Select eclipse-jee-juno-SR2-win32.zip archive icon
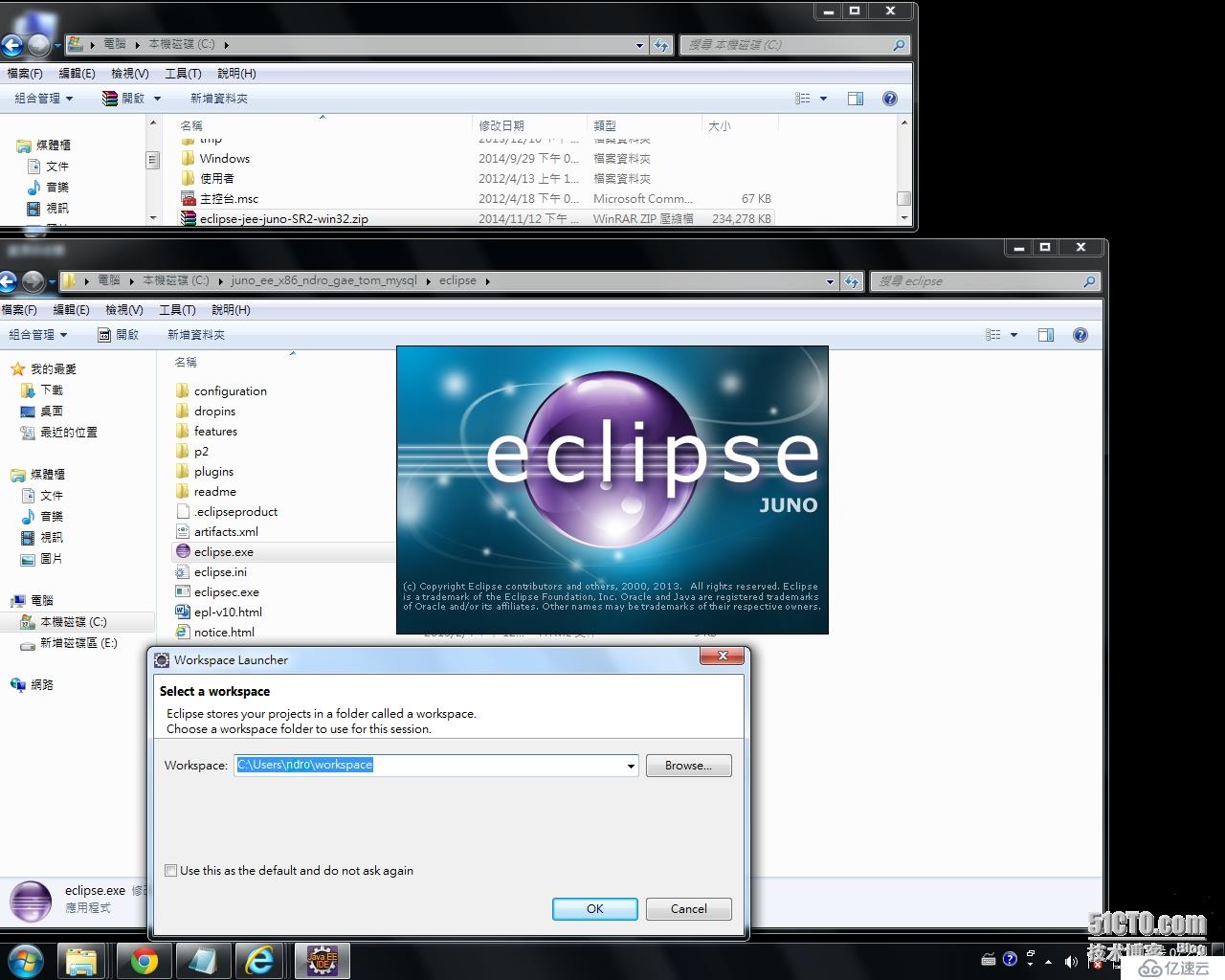The height and width of the screenshot is (980, 1225). pyautogui.click(x=189, y=219)
